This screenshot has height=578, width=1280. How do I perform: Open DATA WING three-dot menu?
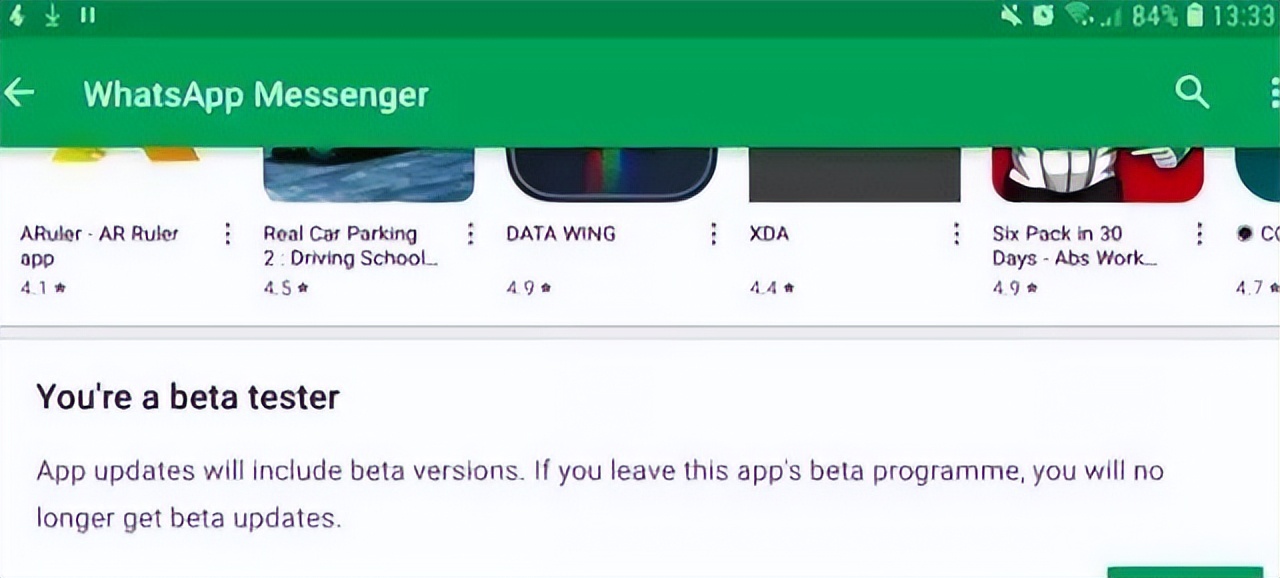(714, 234)
